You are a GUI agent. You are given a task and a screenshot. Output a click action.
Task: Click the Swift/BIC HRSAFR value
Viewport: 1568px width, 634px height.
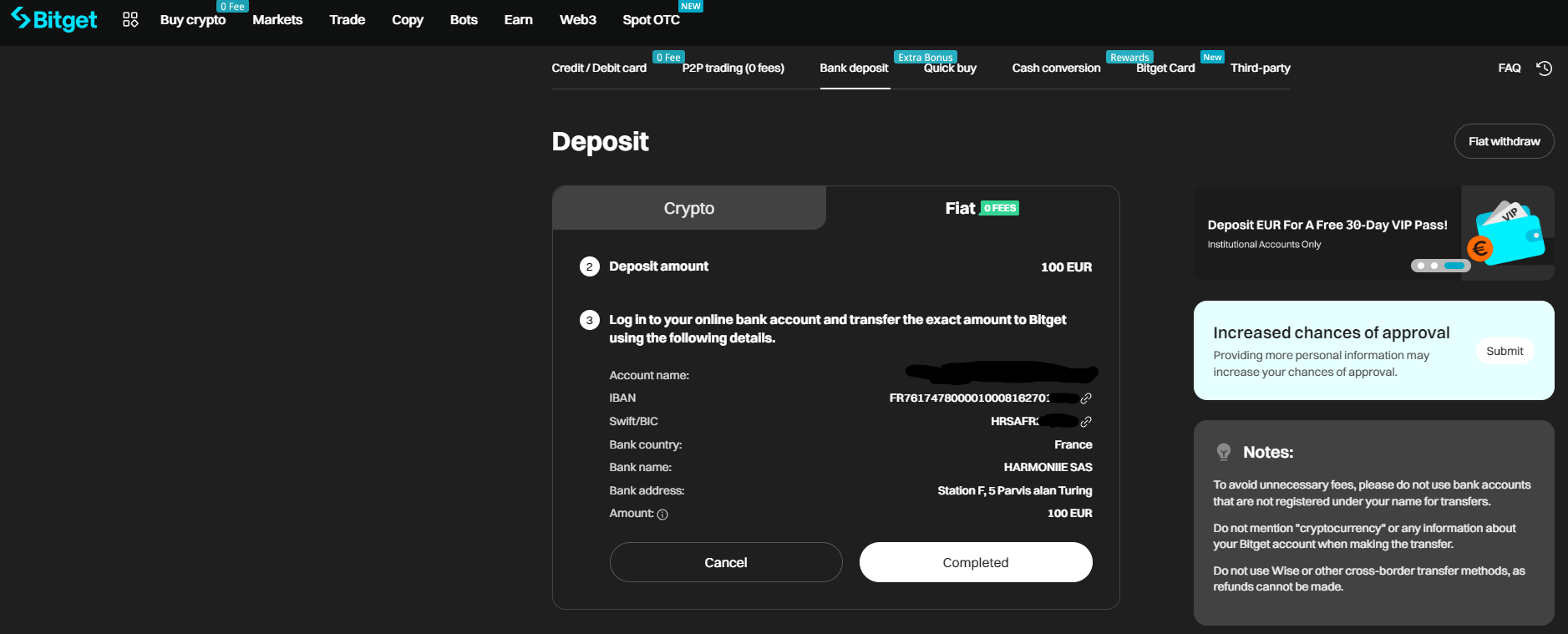[1015, 422]
